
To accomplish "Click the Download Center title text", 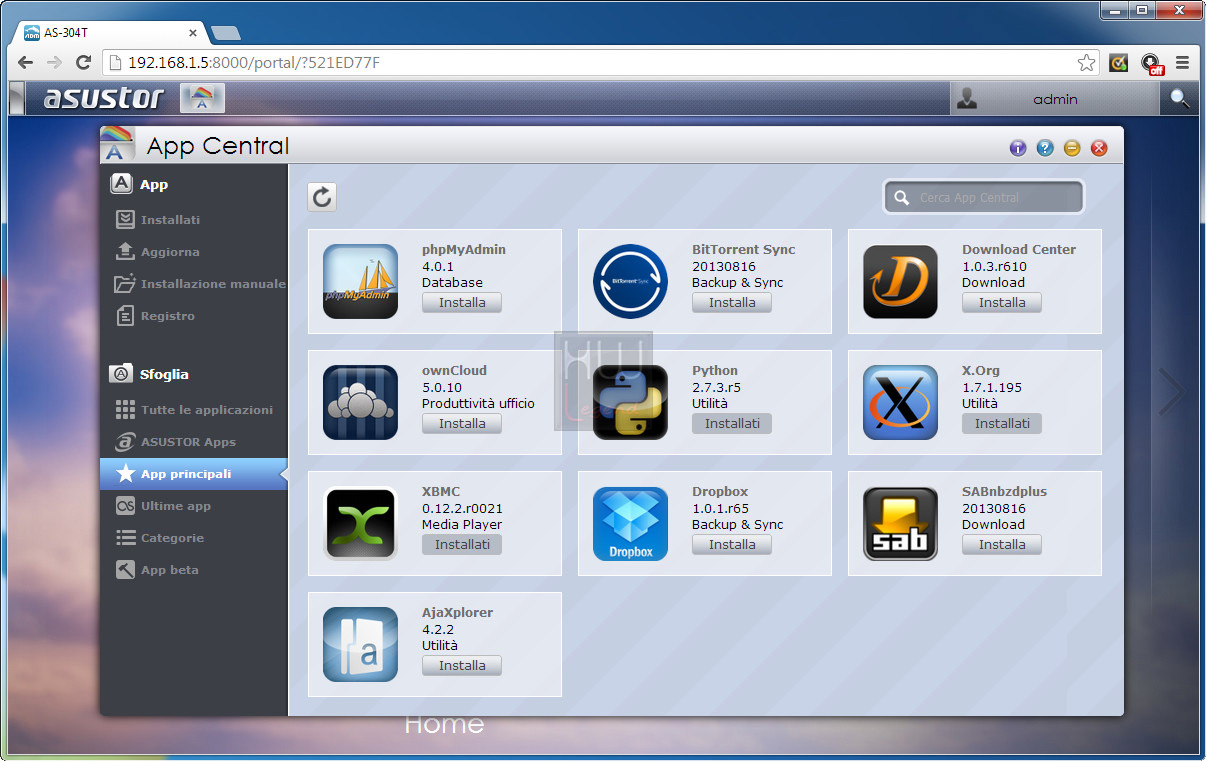I will tap(1019, 250).
